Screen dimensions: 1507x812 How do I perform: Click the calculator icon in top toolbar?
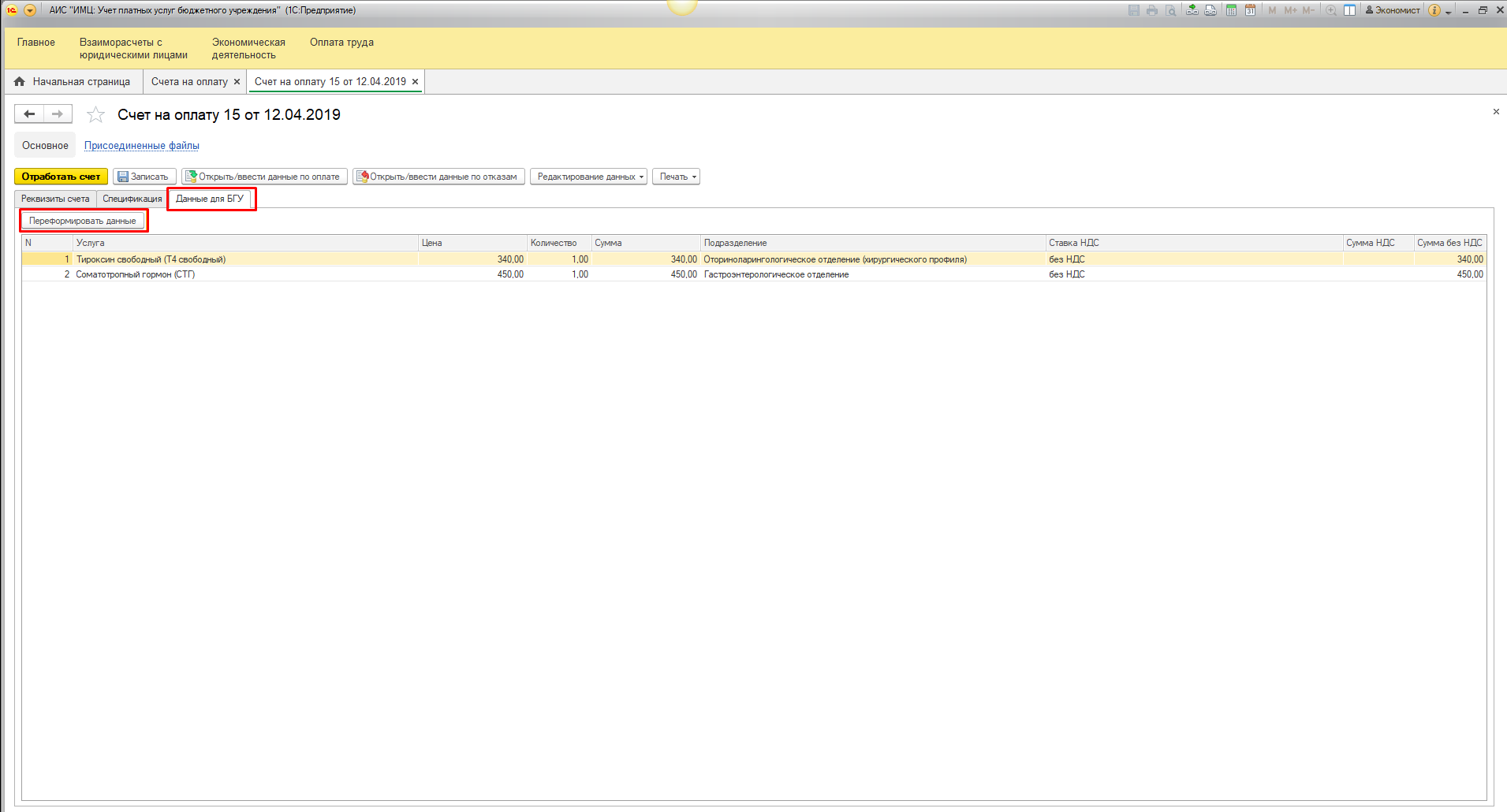(x=1231, y=10)
